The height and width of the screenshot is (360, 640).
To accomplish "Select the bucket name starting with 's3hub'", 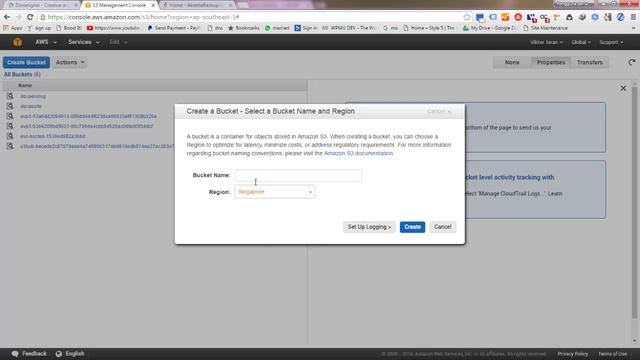I will (x=97, y=146).
